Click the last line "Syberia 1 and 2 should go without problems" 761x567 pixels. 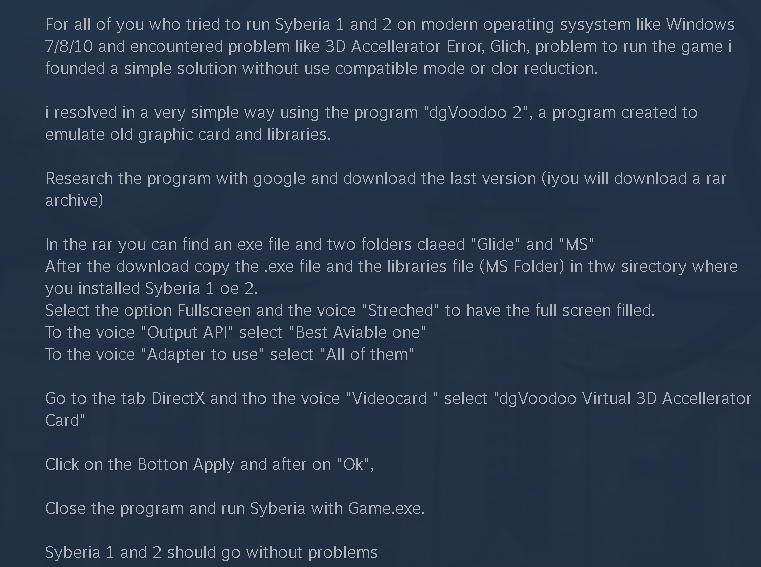tap(211, 552)
